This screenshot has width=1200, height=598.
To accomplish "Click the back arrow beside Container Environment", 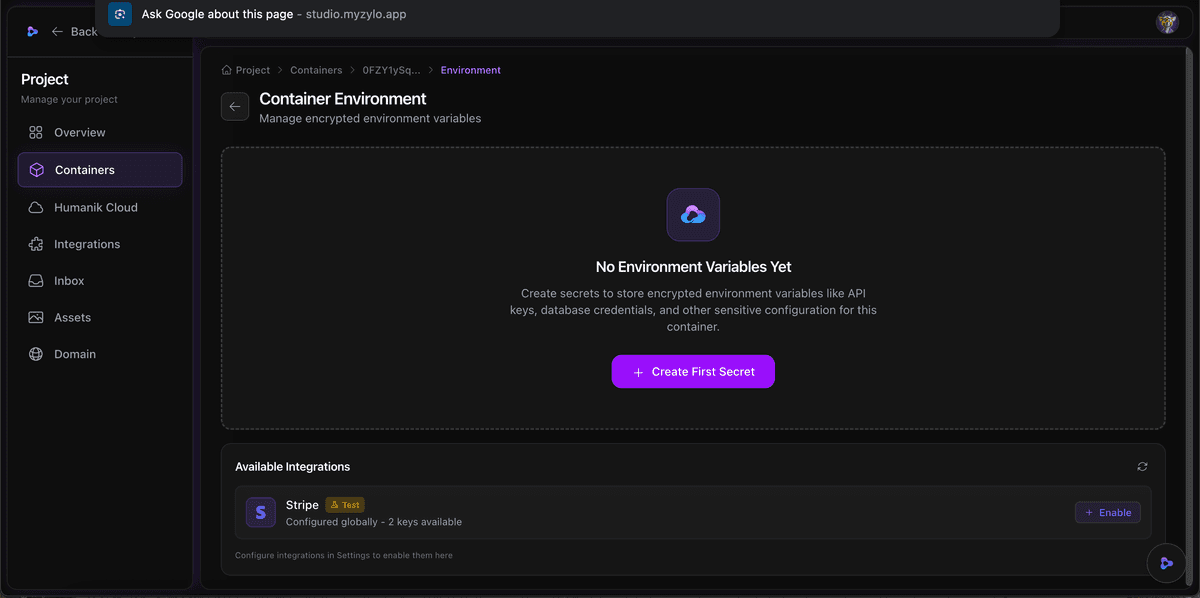I will coord(234,106).
